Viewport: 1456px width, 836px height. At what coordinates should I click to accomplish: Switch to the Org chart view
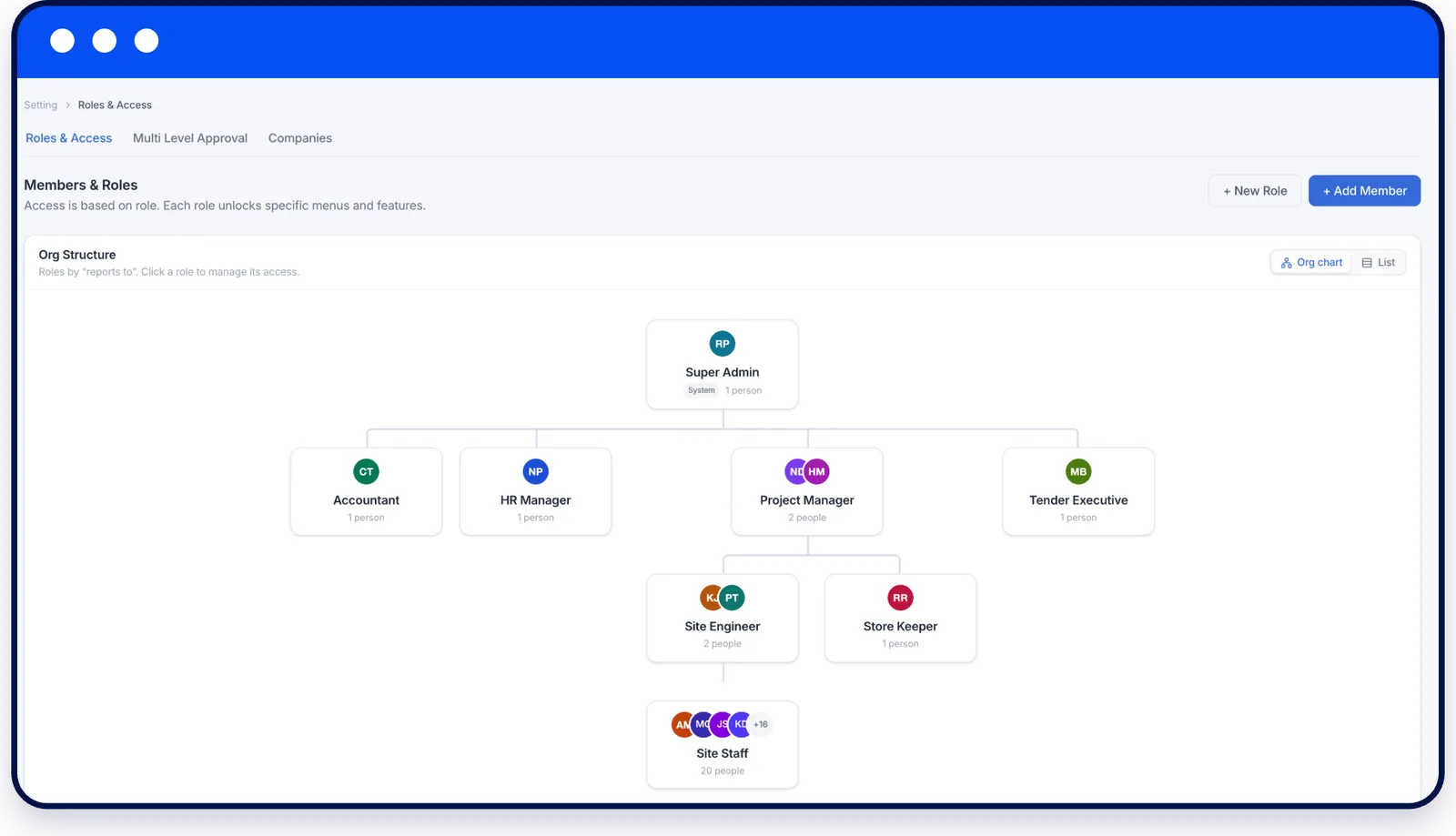pyautogui.click(x=1311, y=263)
